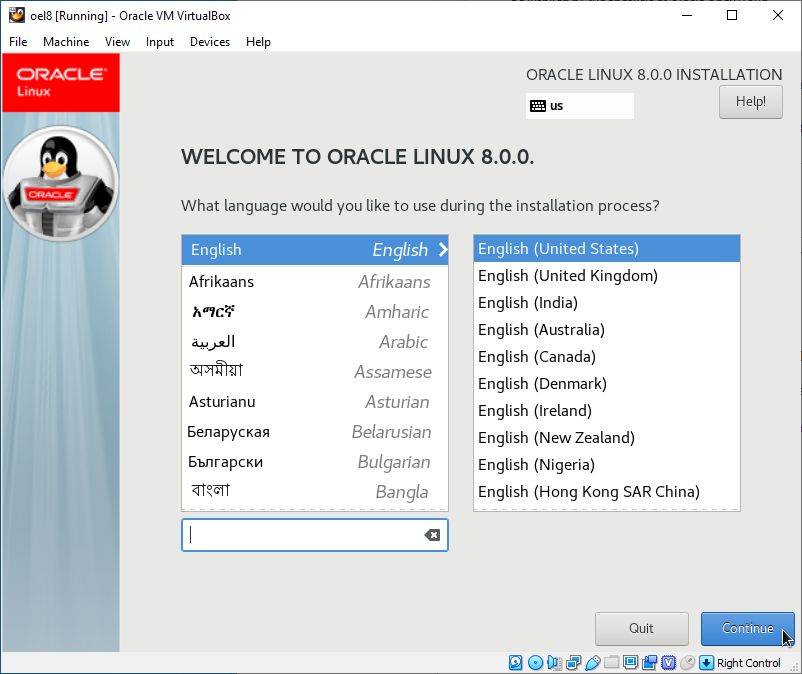Screen dimensions: 802x674
Task: Click the recording status icon
Action: click(x=650, y=663)
